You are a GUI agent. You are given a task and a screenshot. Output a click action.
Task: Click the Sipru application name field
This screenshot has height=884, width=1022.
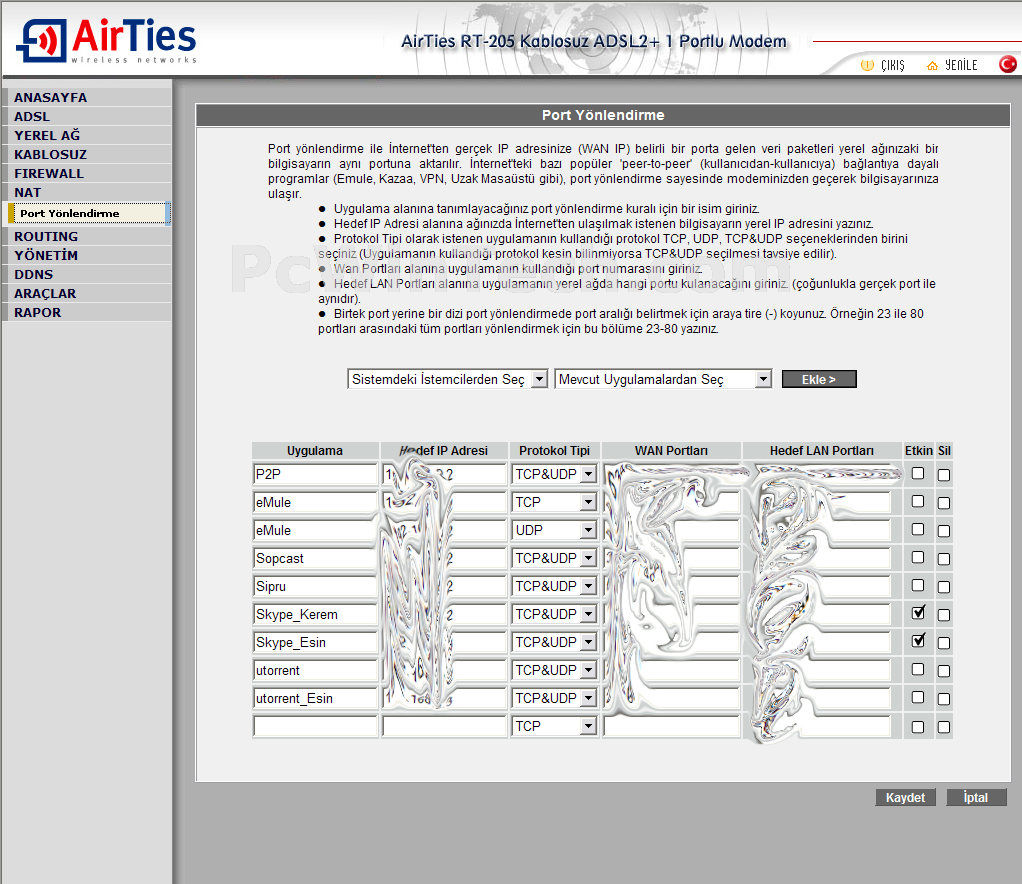(x=315, y=586)
